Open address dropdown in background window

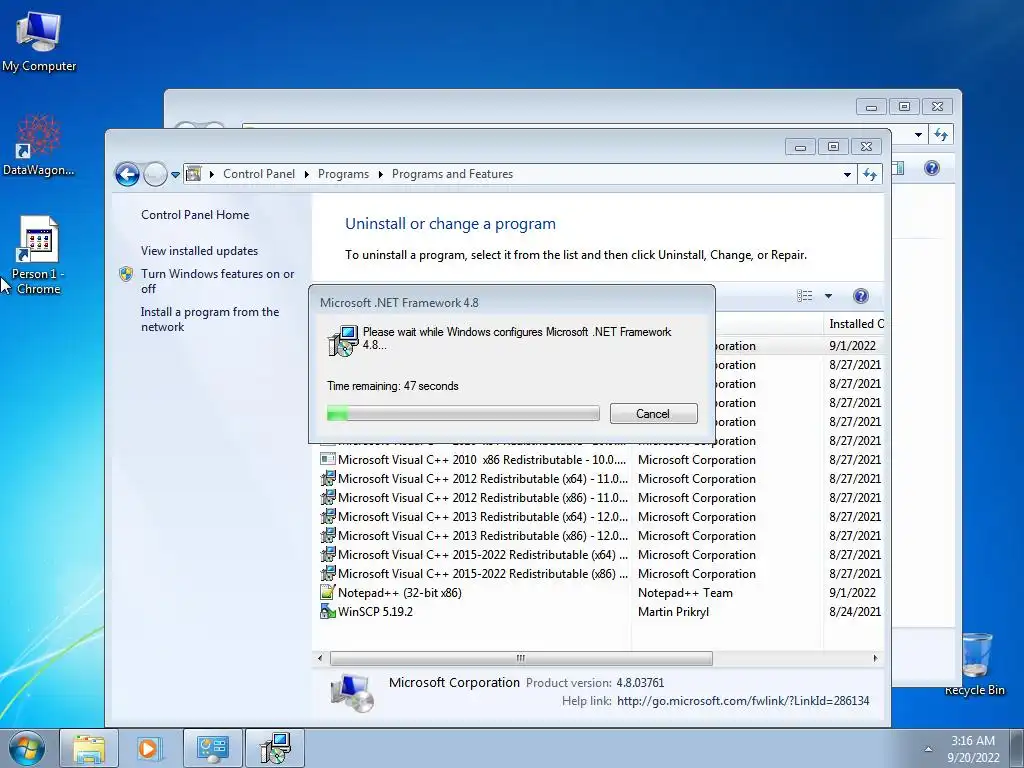(x=918, y=135)
